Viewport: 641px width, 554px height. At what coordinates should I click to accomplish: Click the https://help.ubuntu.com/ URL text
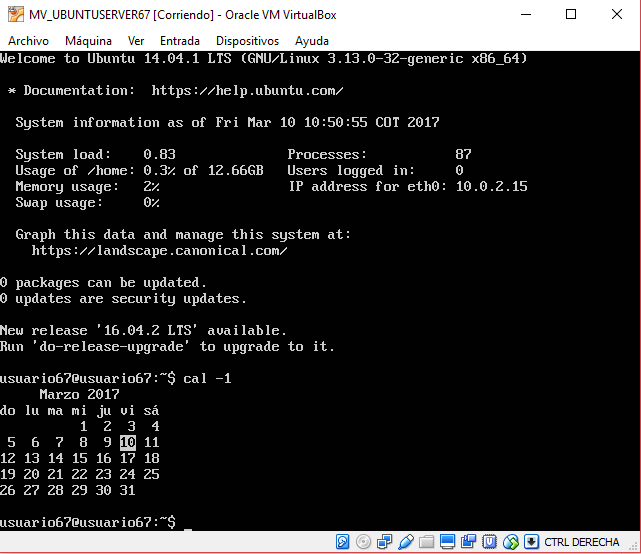click(247, 90)
